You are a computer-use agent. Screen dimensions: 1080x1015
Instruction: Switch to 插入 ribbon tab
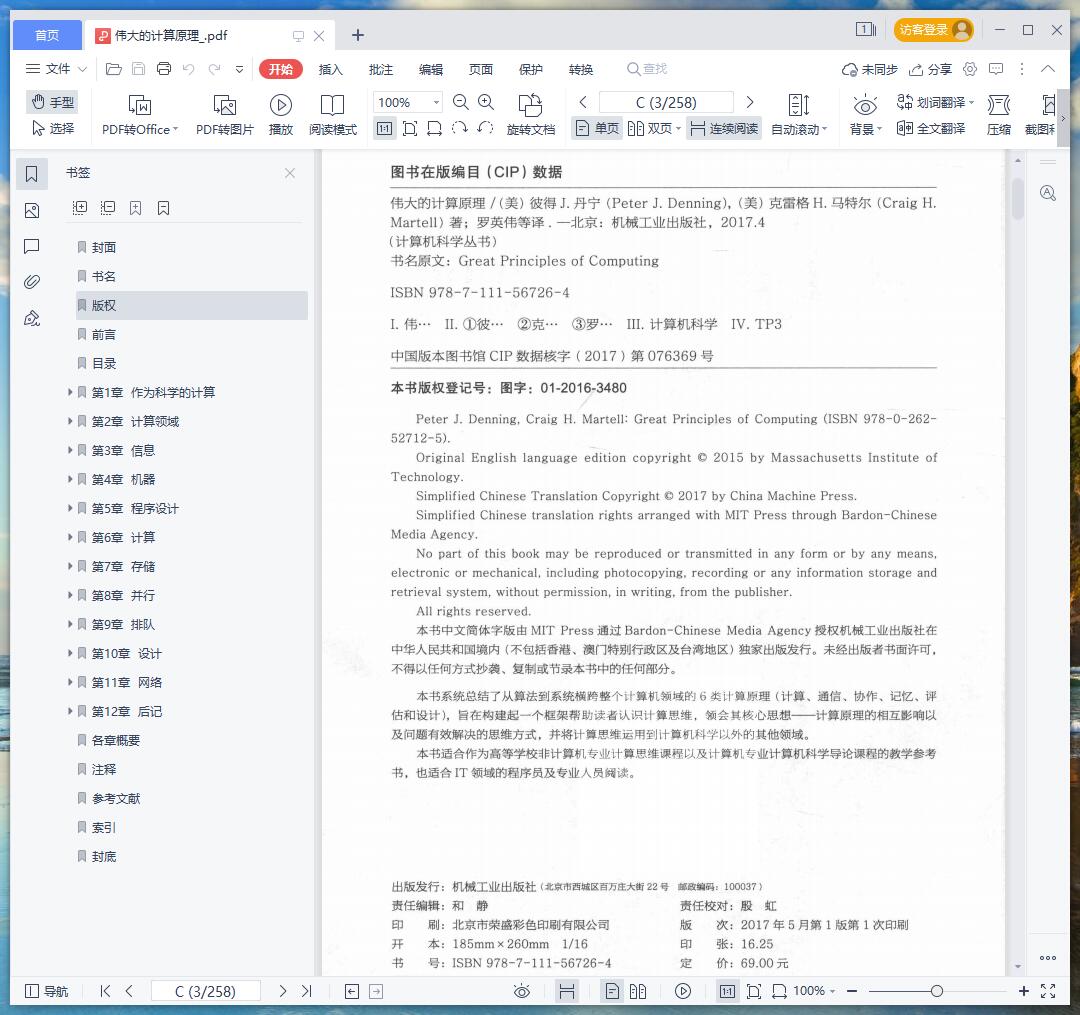[x=330, y=70]
